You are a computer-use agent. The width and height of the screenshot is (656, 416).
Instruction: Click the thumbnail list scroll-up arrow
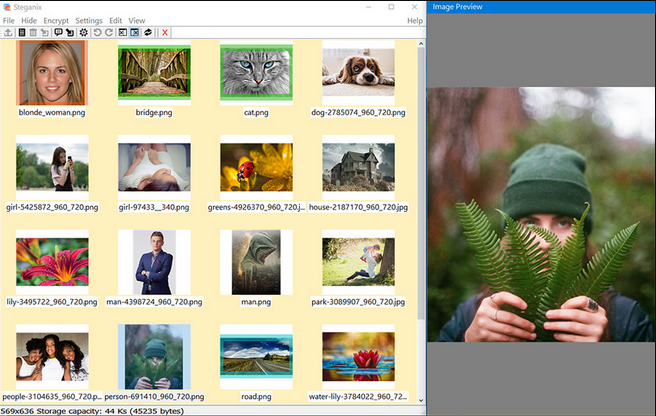click(421, 44)
